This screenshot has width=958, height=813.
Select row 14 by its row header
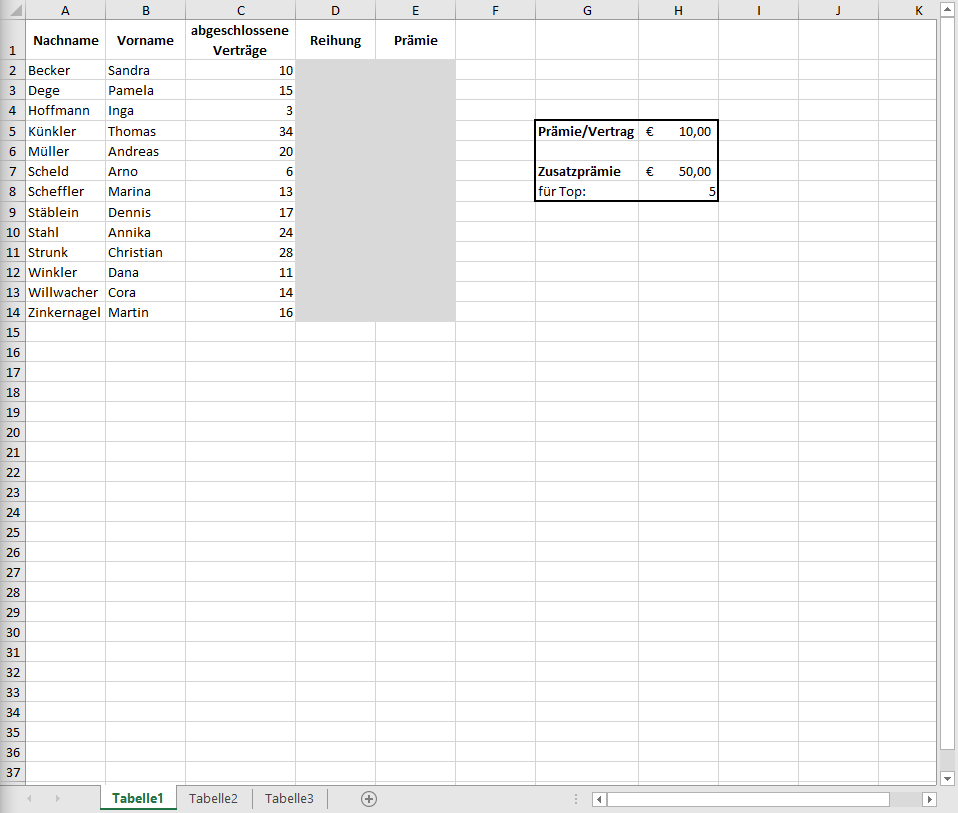coord(12,312)
